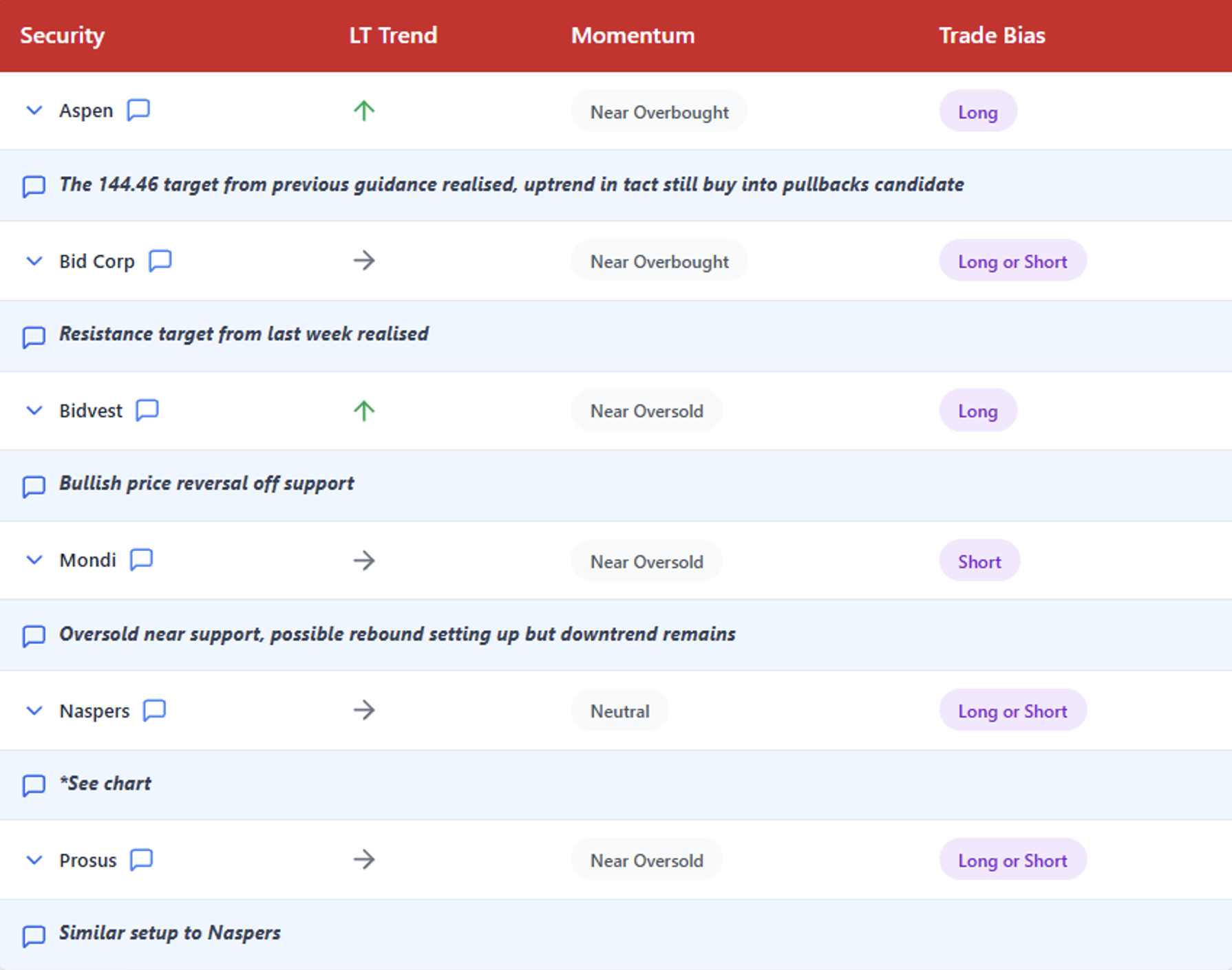Sort by the Security column header
This screenshot has width=1232, height=970.
point(62,36)
